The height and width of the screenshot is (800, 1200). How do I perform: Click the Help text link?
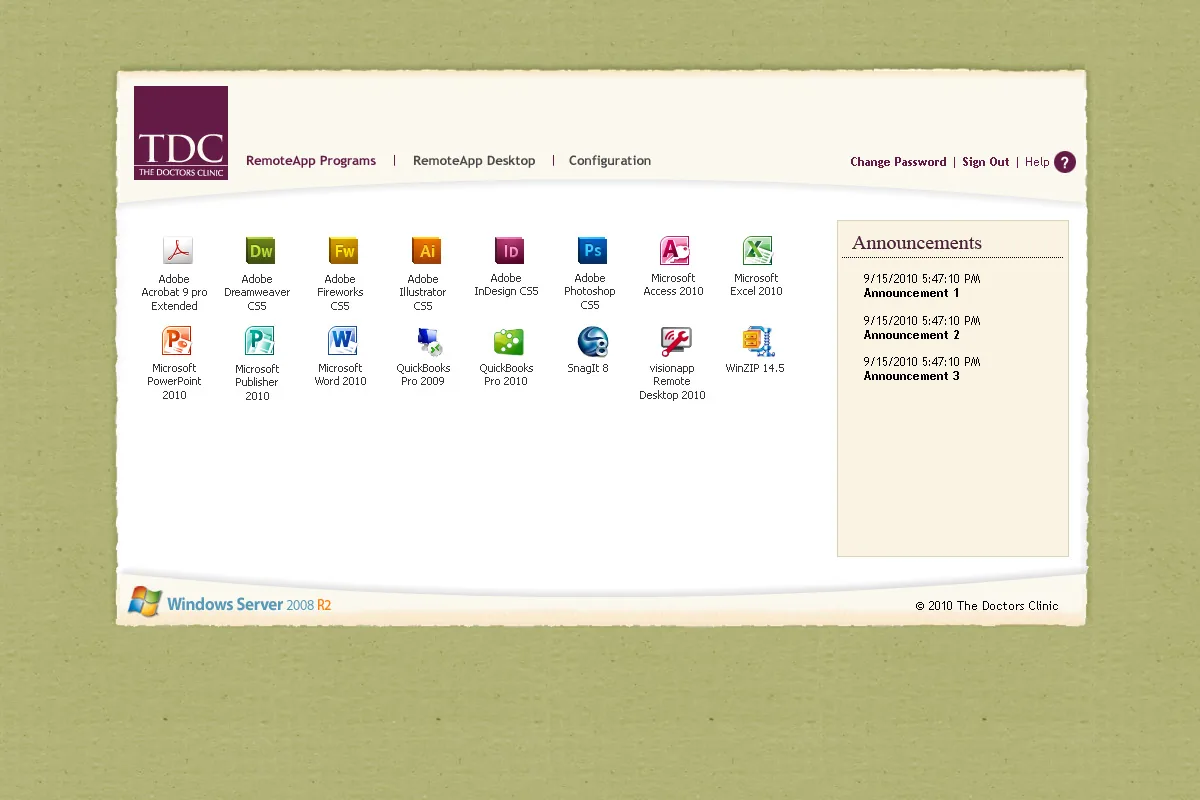1037,162
